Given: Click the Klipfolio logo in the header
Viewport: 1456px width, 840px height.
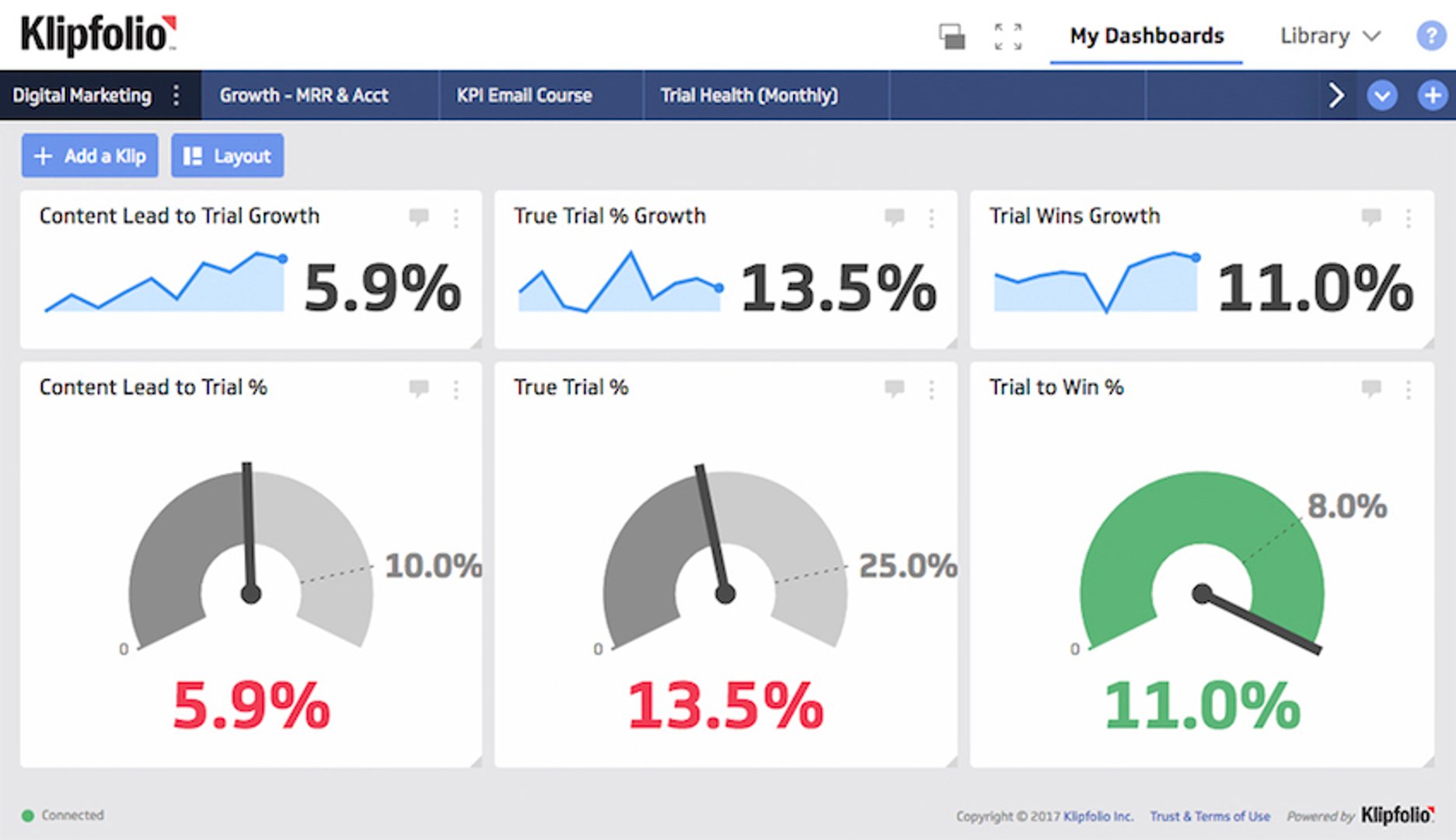Looking at the screenshot, I should [x=98, y=35].
